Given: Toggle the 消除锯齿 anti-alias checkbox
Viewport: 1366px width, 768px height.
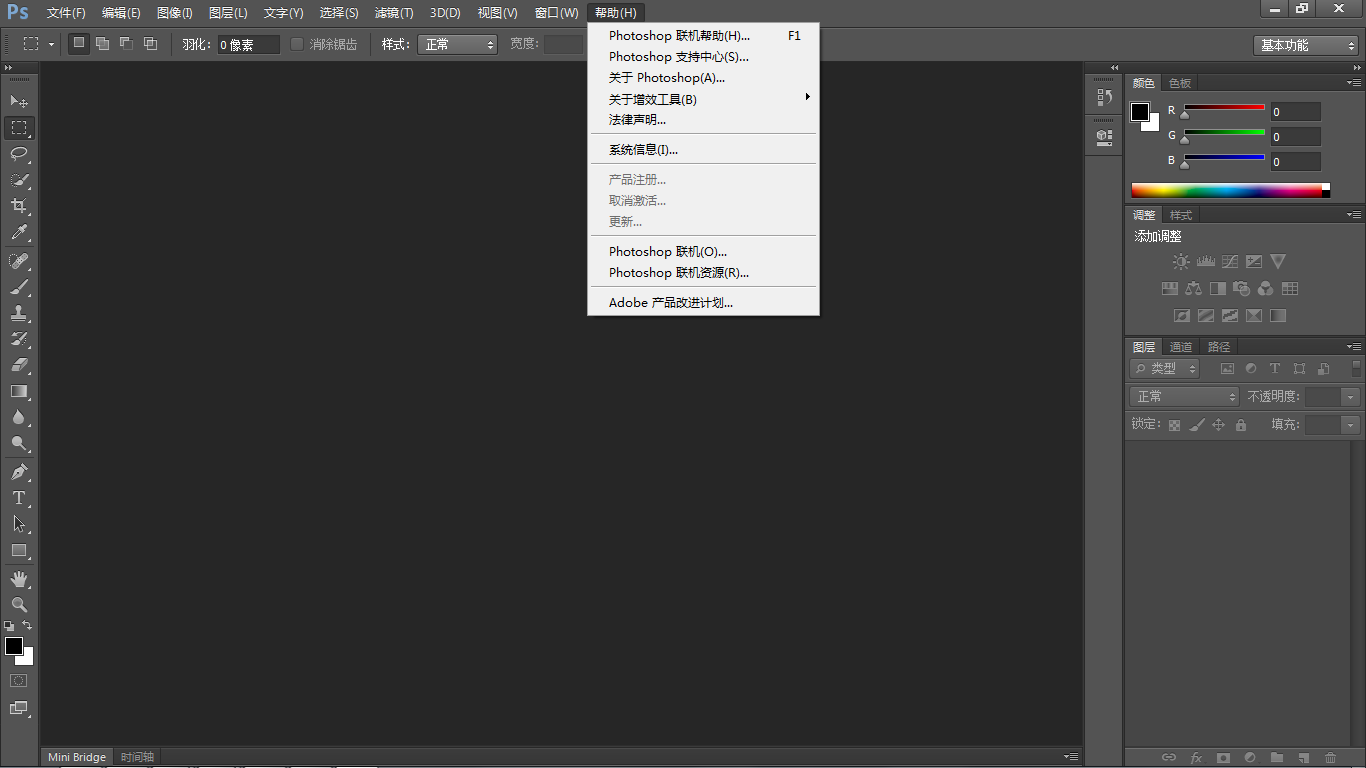Looking at the screenshot, I should point(297,44).
